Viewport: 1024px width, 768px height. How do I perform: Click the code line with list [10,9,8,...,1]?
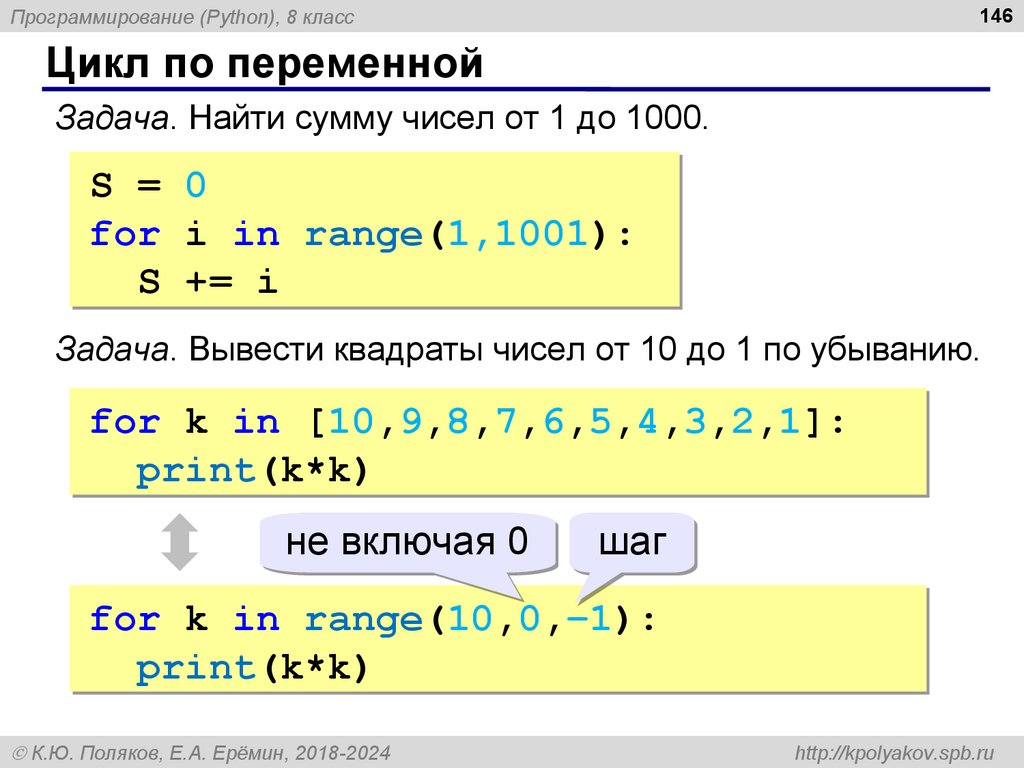coord(468,421)
